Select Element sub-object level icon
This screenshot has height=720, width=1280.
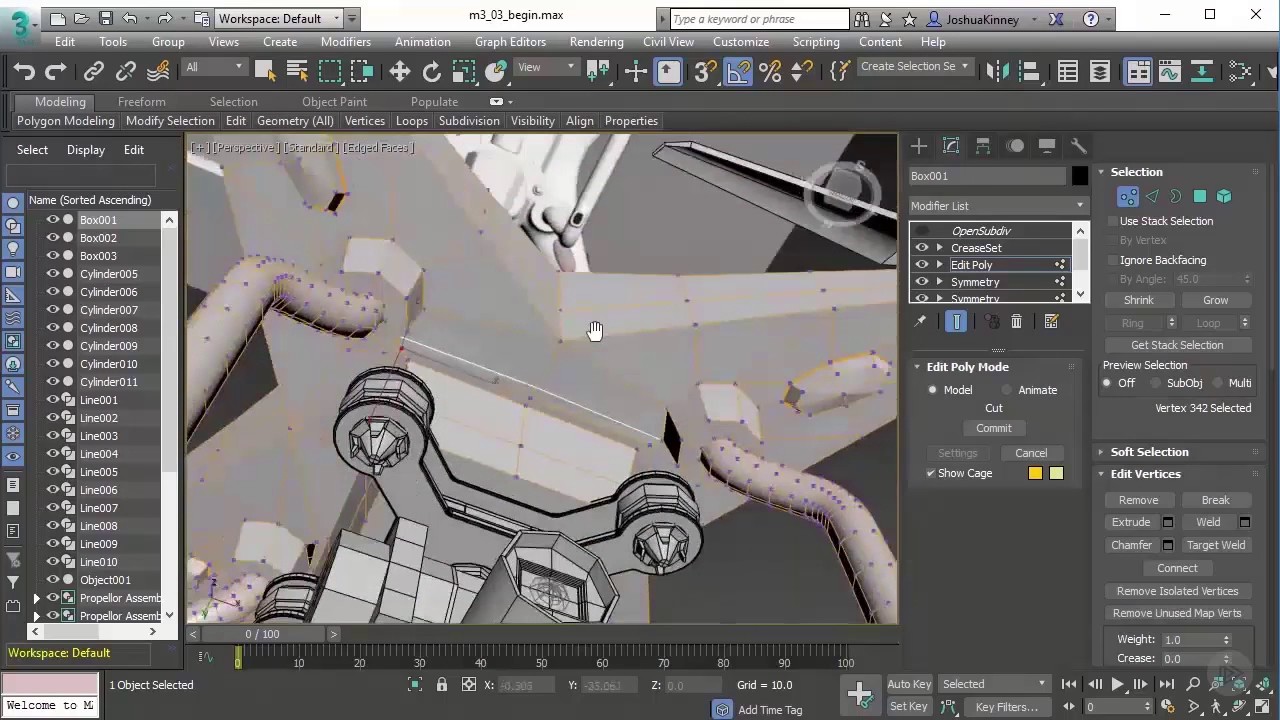[x=1224, y=197]
